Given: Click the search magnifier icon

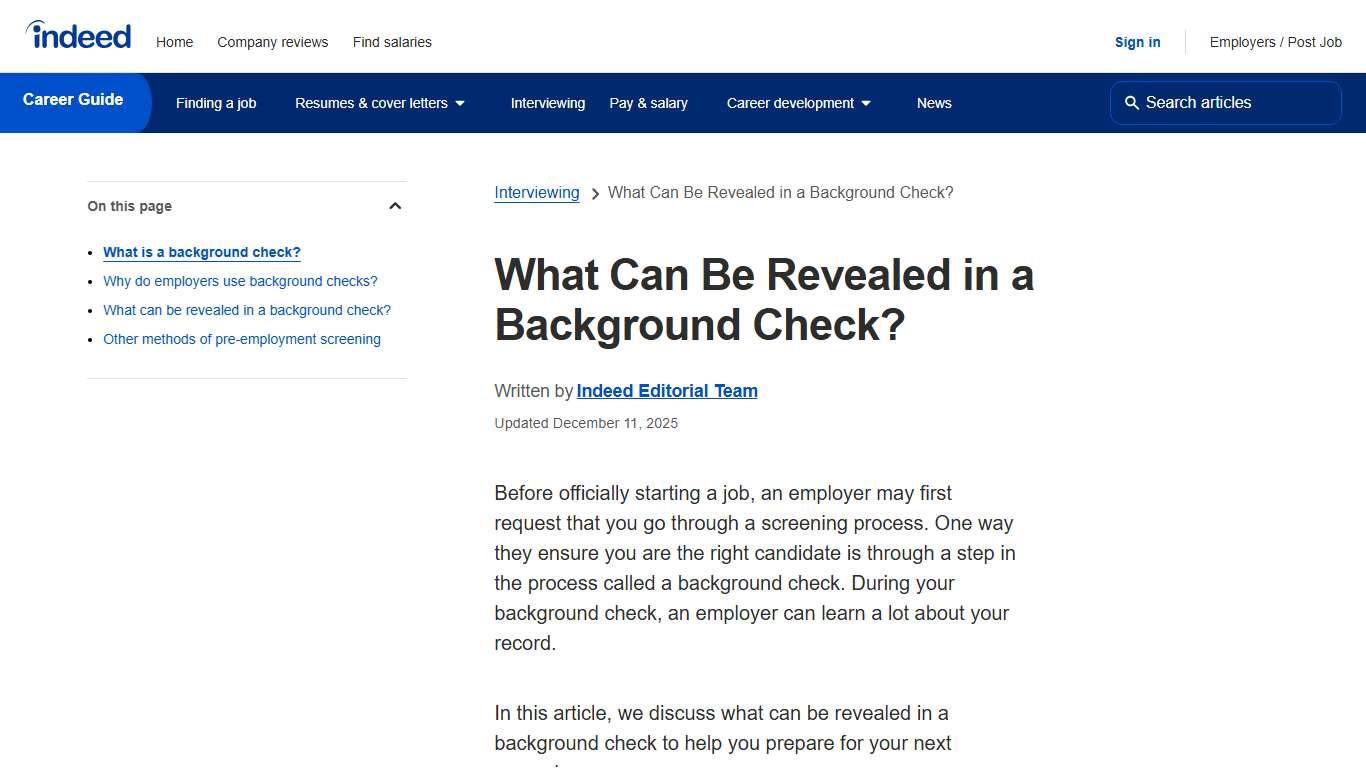Looking at the screenshot, I should coord(1131,102).
